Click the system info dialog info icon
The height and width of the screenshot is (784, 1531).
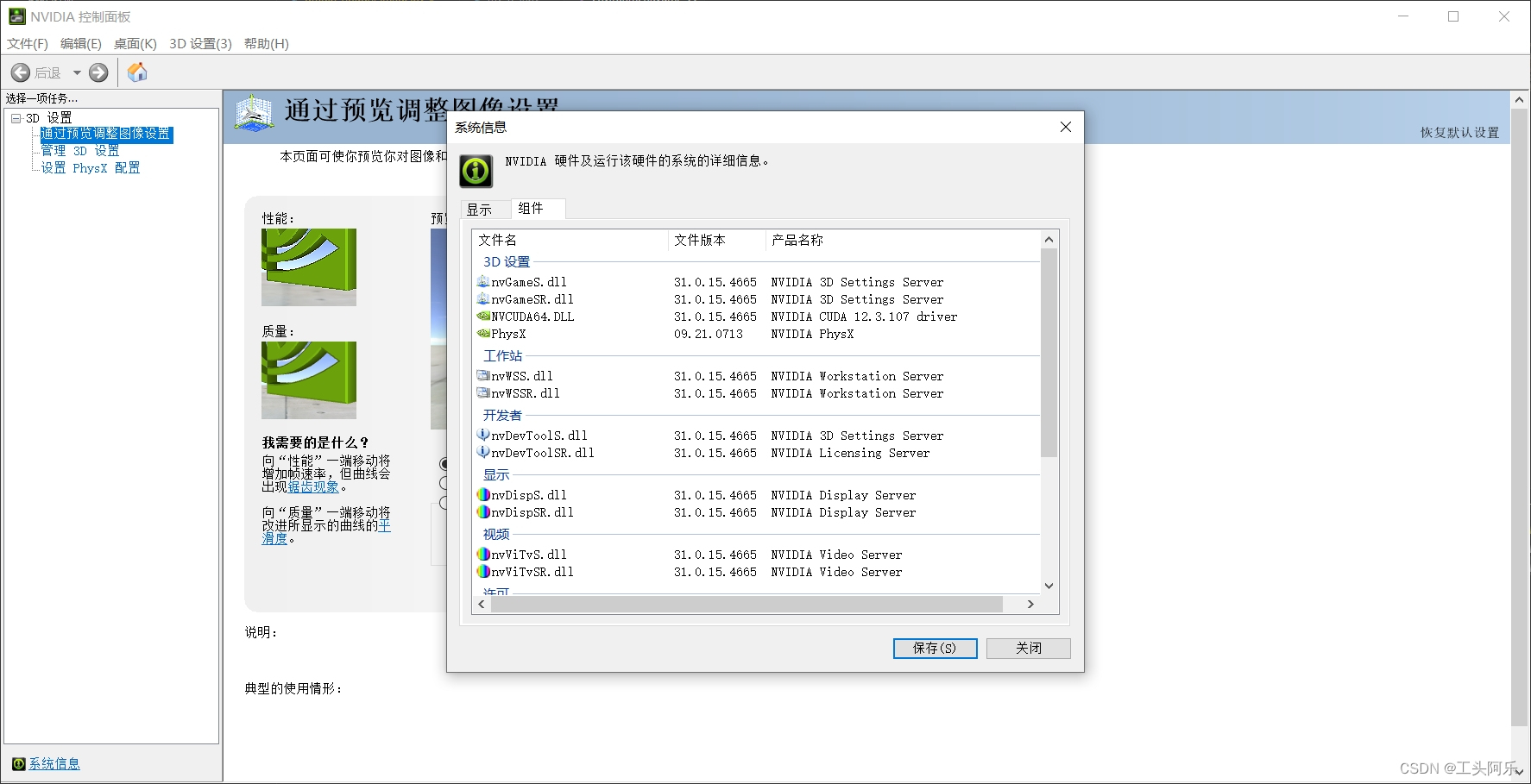pyautogui.click(x=476, y=171)
